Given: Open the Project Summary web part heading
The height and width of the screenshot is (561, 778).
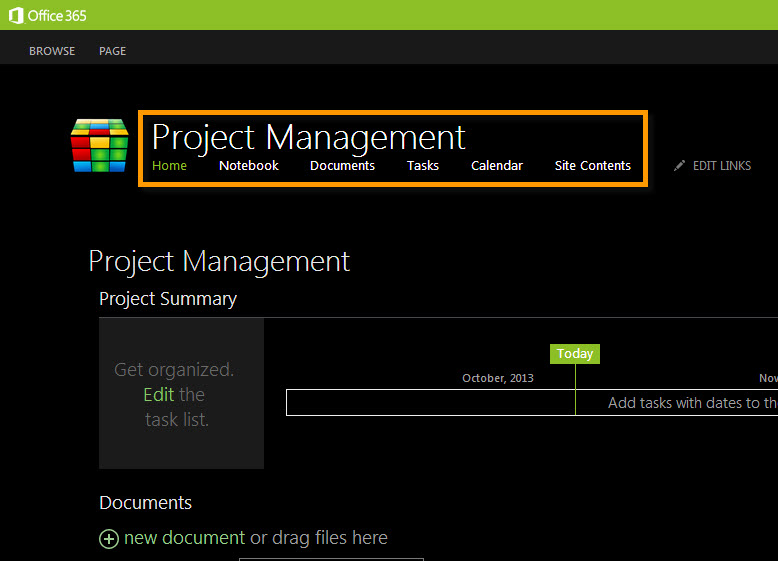Looking at the screenshot, I should 168,299.
